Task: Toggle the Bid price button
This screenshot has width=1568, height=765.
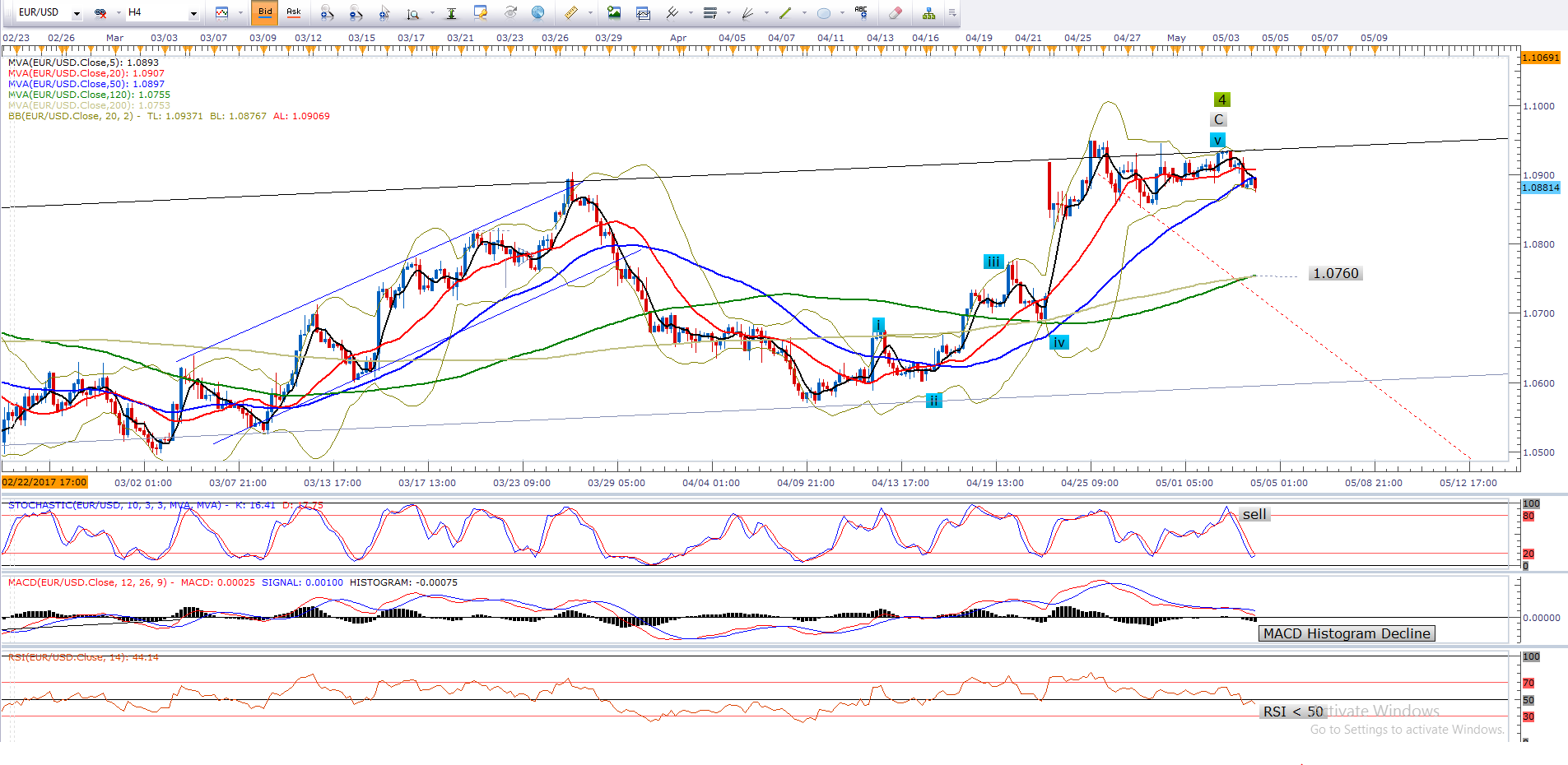Action: tap(265, 12)
